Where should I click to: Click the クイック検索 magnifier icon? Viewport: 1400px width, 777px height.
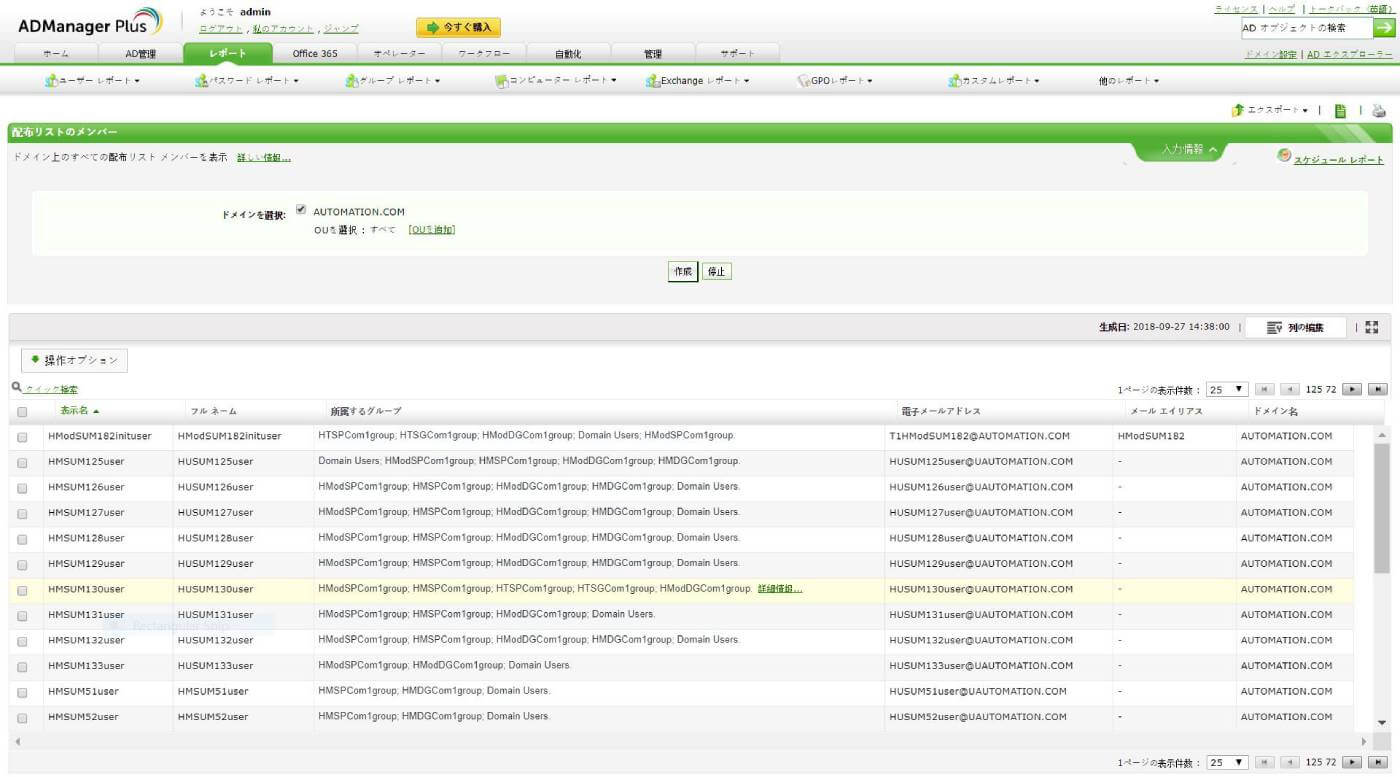click(x=17, y=387)
